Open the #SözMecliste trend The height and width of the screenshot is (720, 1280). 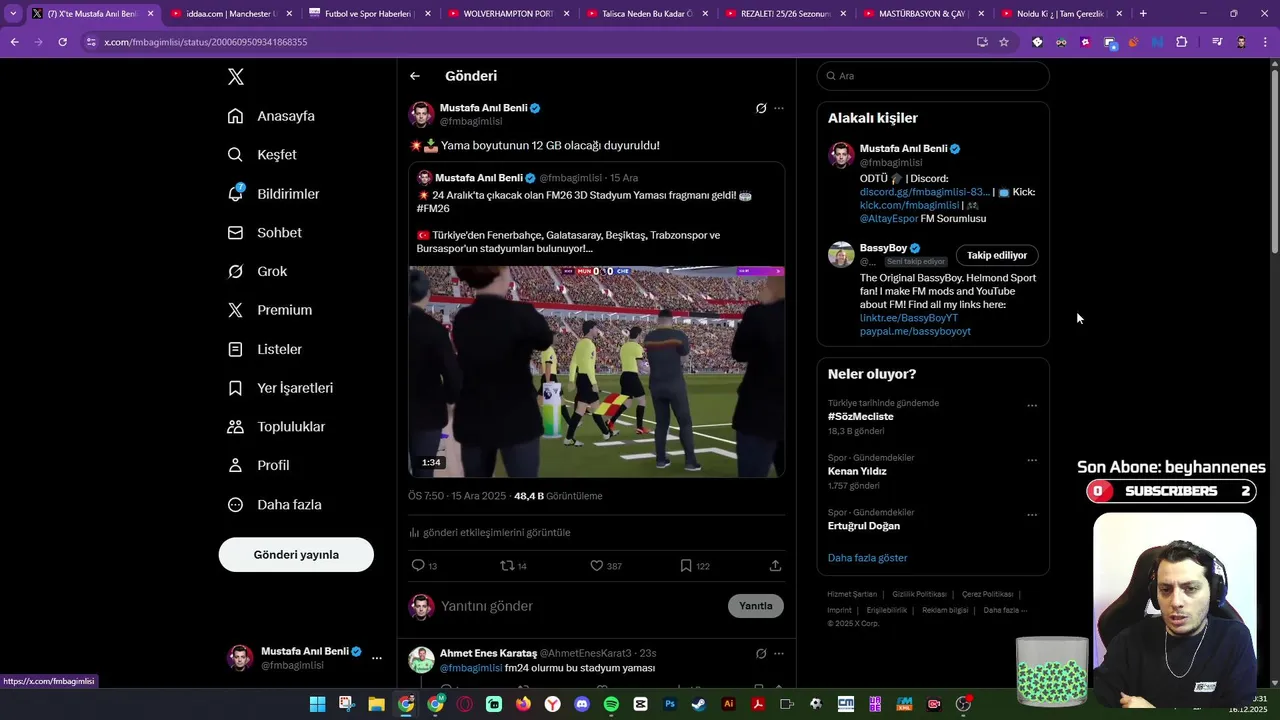861,417
